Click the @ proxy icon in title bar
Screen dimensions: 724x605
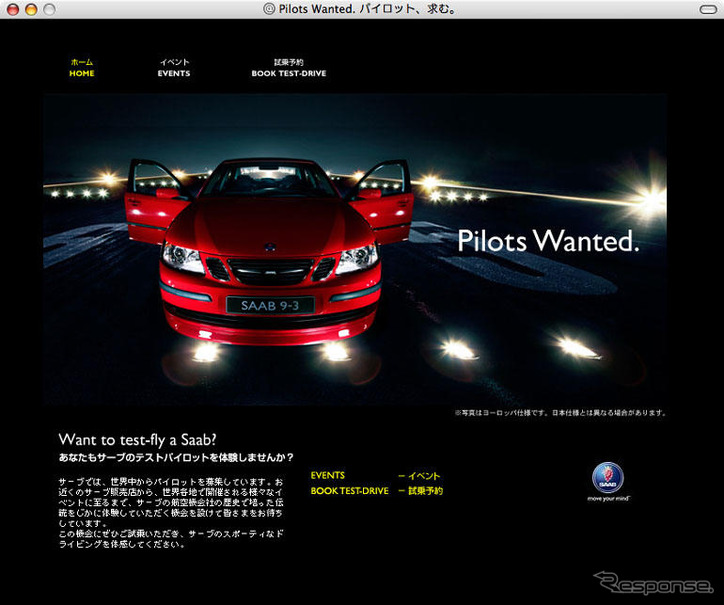click(269, 8)
